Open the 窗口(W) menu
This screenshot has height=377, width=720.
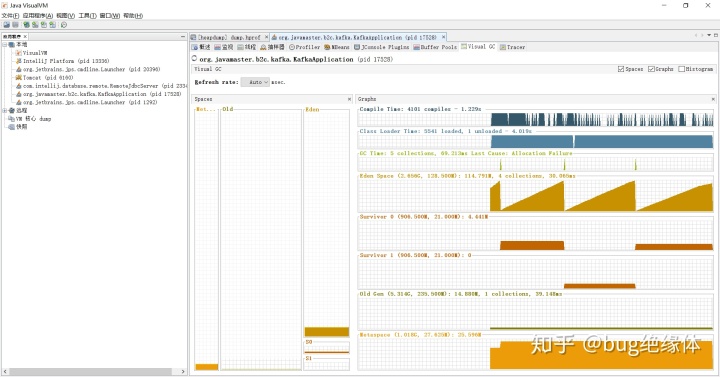pyautogui.click(x=110, y=16)
